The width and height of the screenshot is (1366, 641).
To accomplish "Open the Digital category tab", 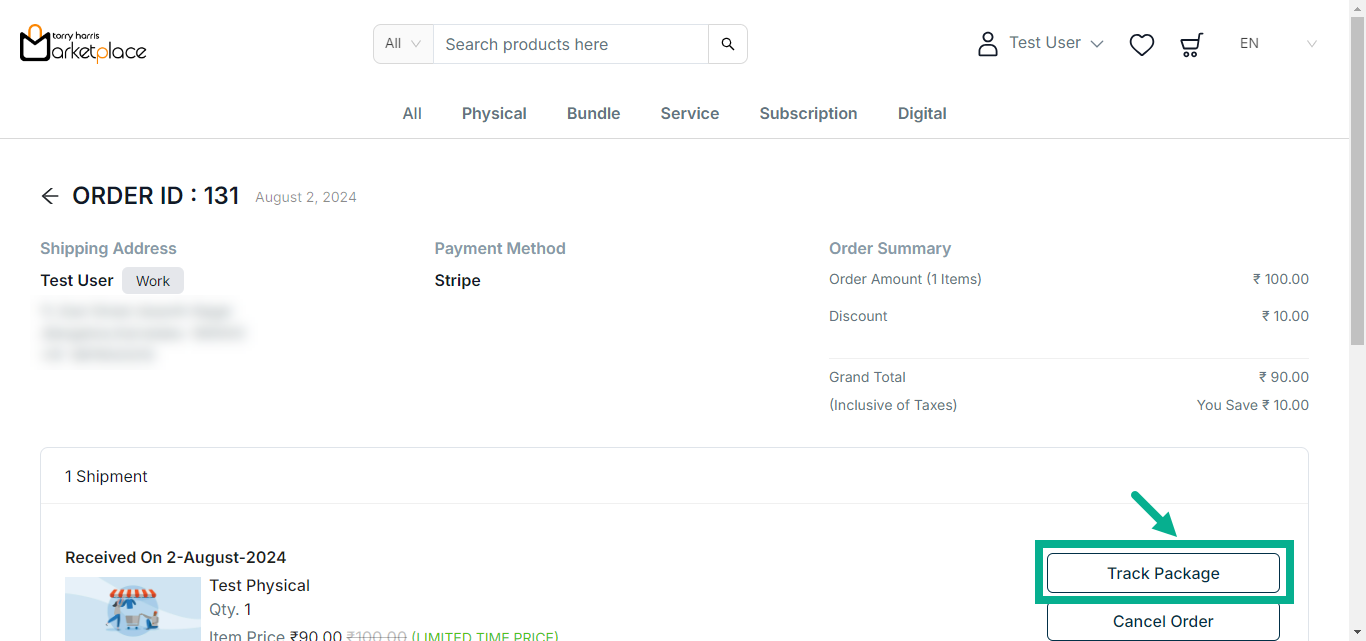I will click(x=921, y=113).
